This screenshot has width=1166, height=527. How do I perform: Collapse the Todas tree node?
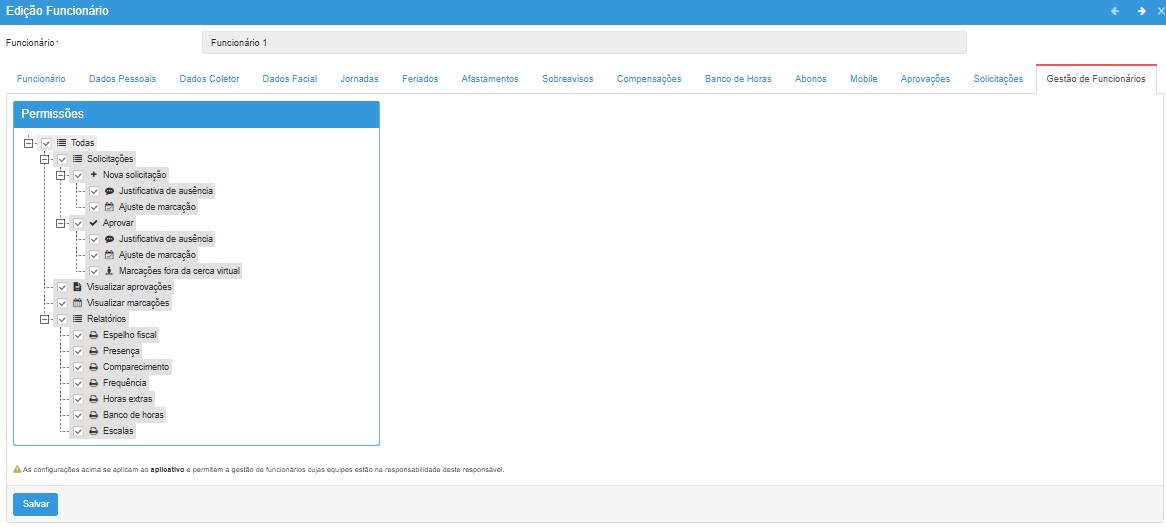[28, 143]
